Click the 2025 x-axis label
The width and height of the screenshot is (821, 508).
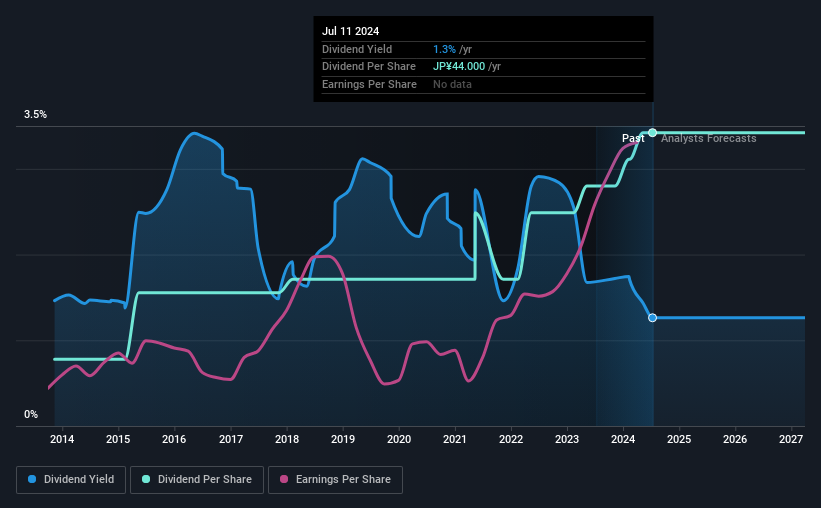(679, 439)
